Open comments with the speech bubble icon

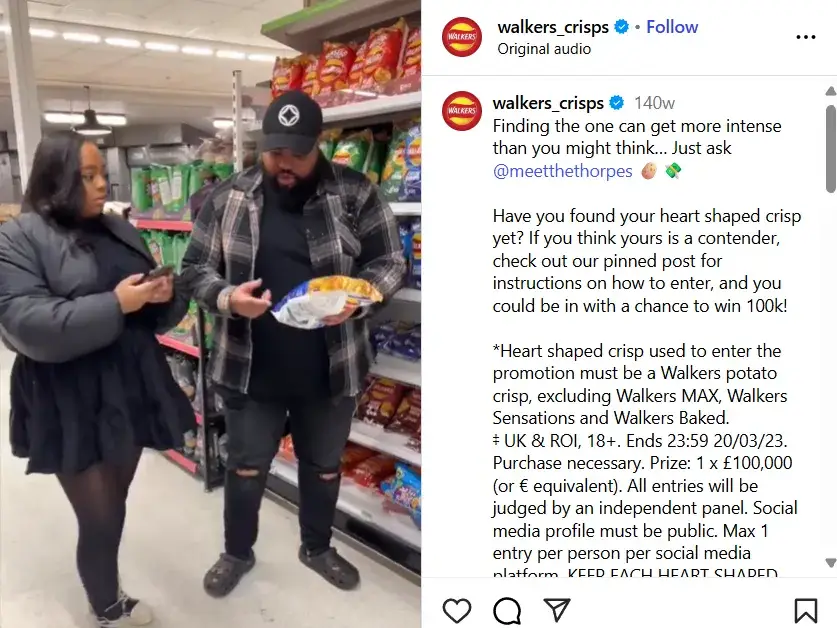pyautogui.click(x=507, y=610)
